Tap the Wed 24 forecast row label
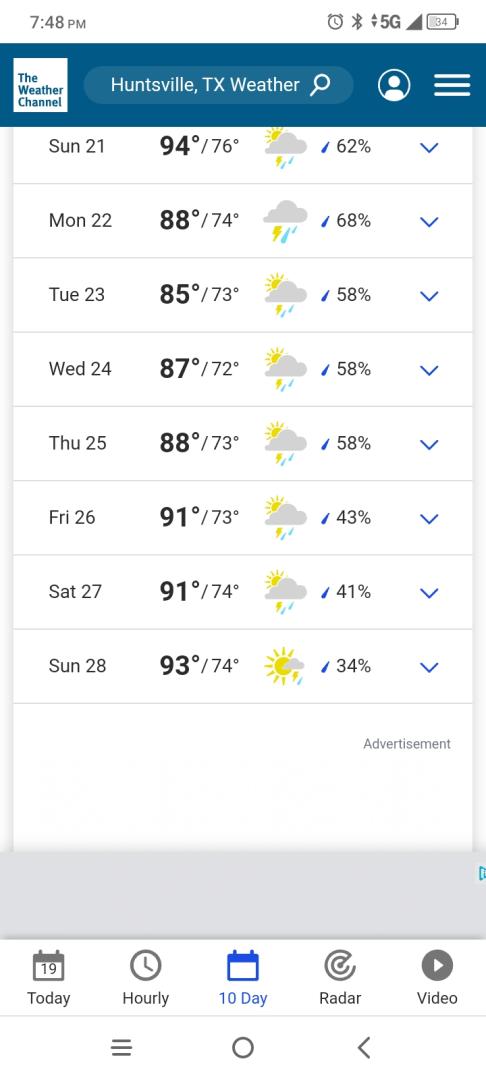This screenshot has height=1080, width=486. click(x=80, y=368)
